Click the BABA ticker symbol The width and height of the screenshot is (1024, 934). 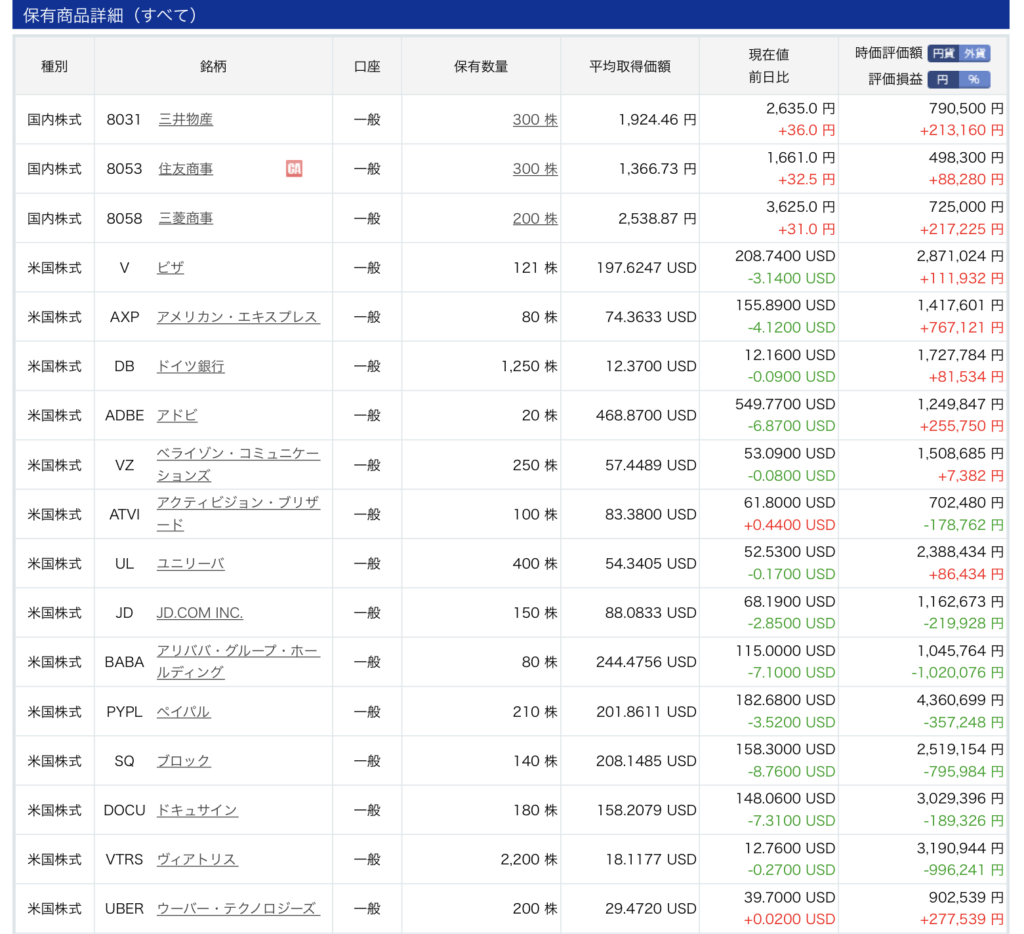124,662
